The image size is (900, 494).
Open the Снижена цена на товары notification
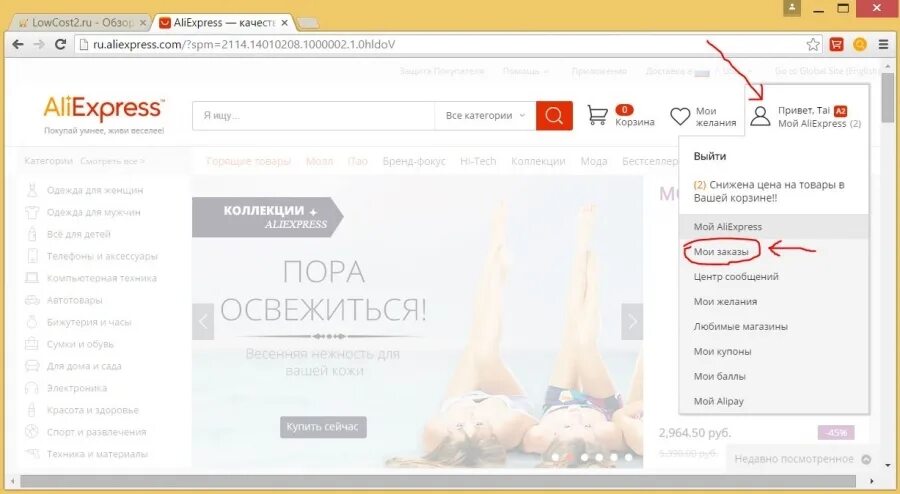[x=769, y=191]
